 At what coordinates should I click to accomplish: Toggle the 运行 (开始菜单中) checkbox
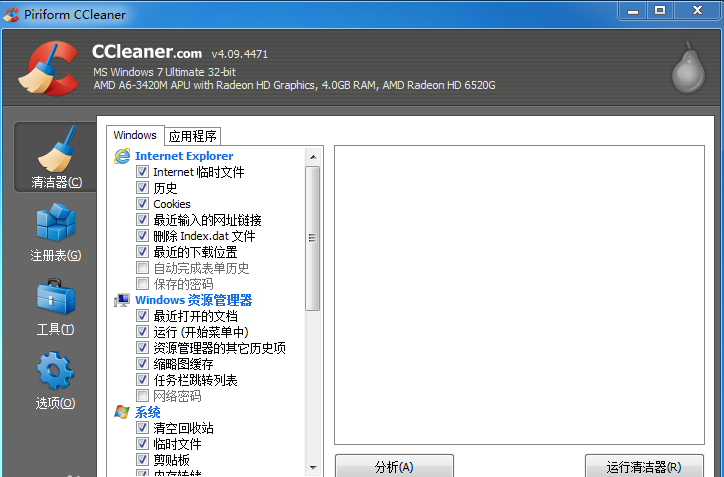[x=142, y=332]
